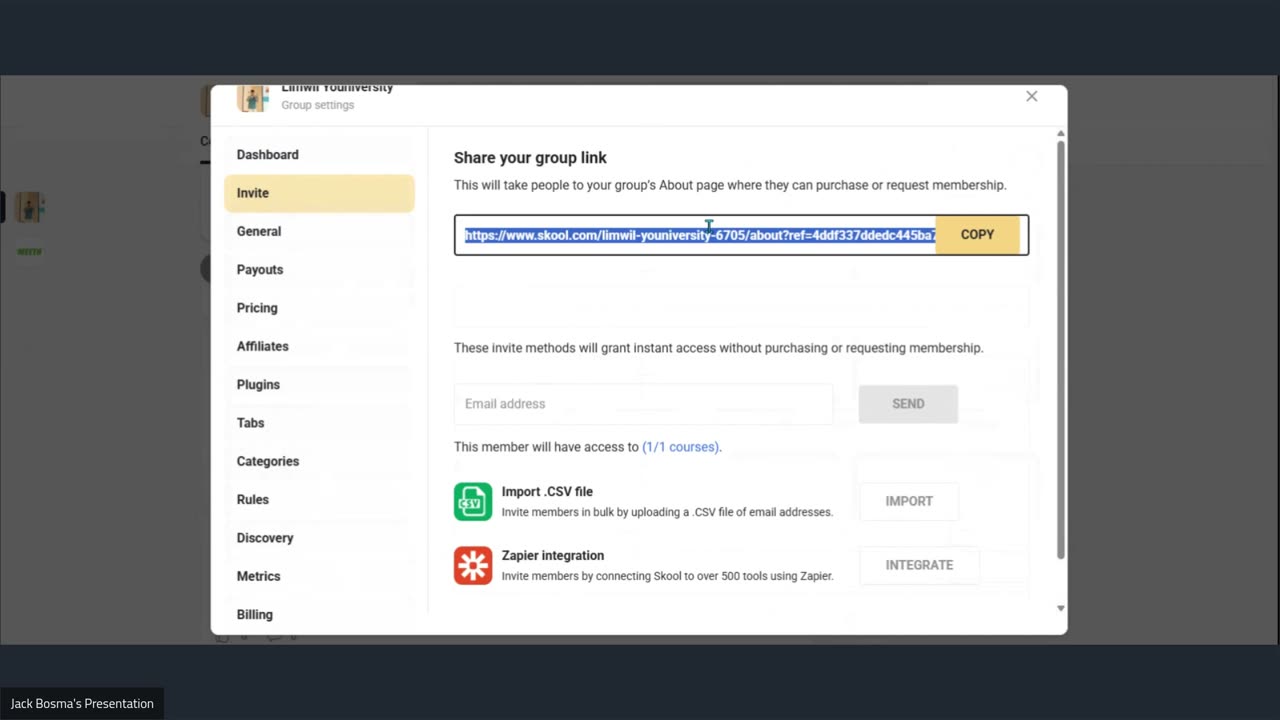Click the SEND invite button
Screen dimensions: 1280x720
tap(908, 404)
